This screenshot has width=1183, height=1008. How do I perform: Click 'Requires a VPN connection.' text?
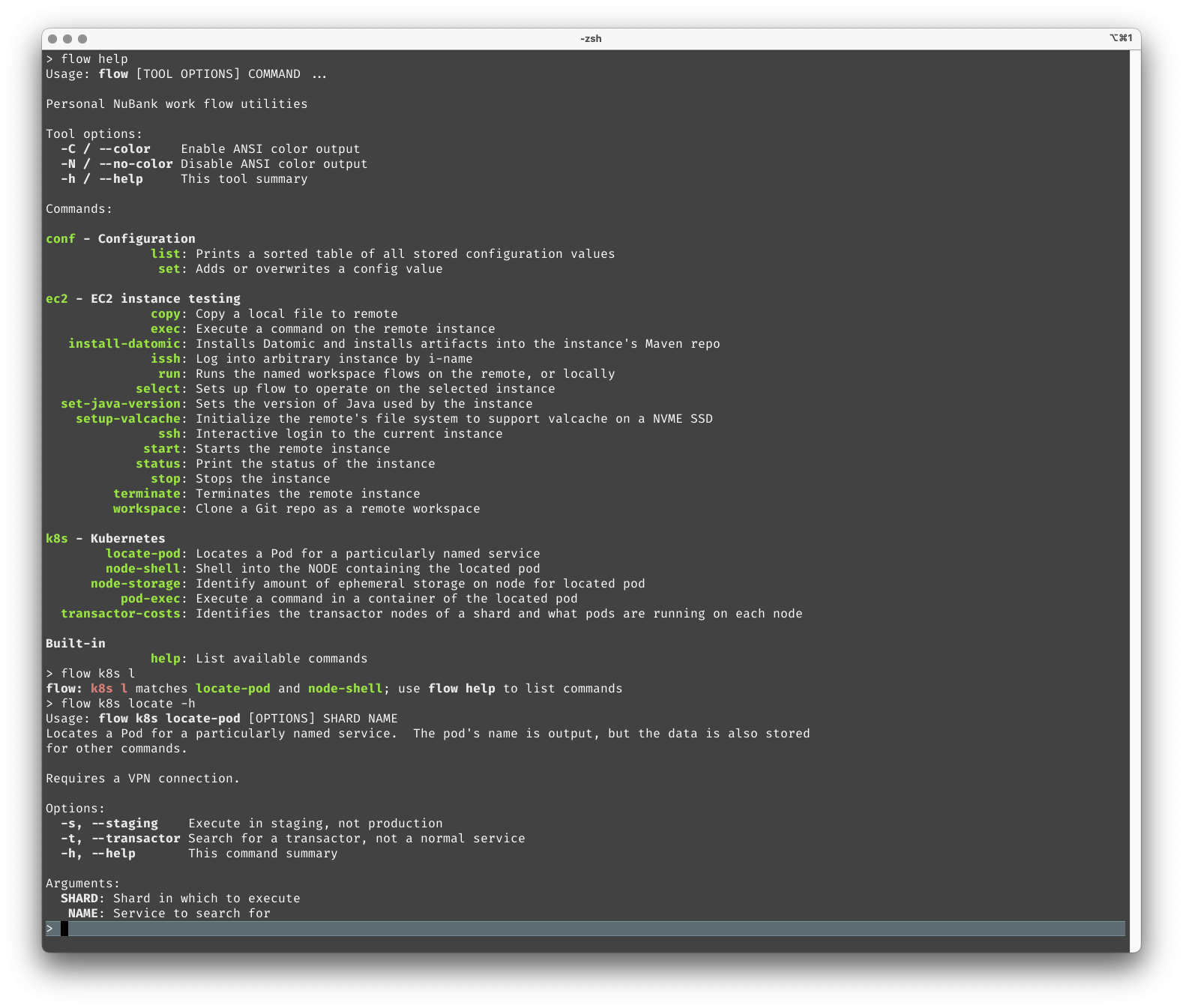point(143,779)
